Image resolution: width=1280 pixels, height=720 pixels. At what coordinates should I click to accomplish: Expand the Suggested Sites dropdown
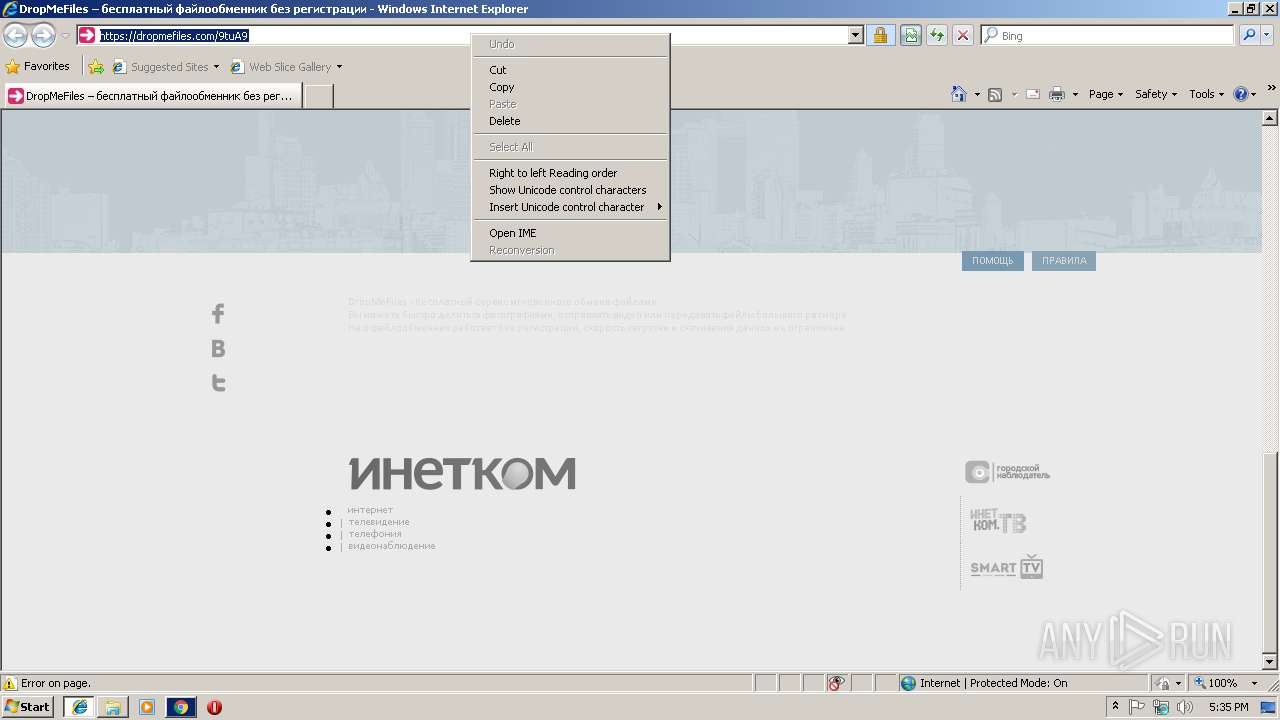click(x=216, y=67)
